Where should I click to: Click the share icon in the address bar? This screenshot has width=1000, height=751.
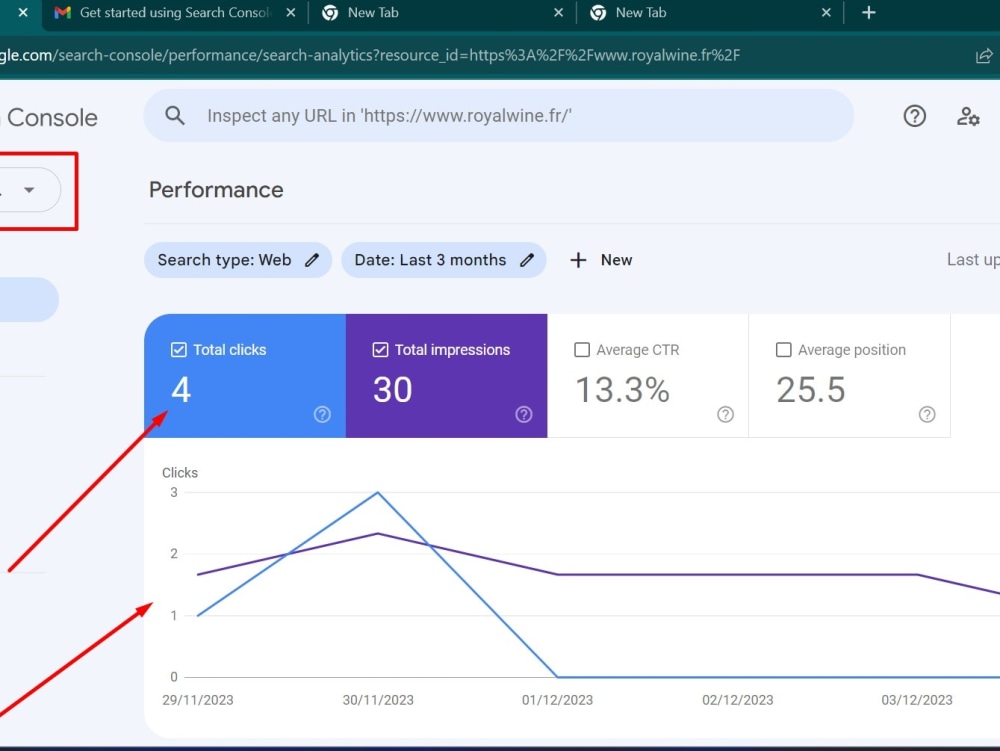tap(984, 55)
